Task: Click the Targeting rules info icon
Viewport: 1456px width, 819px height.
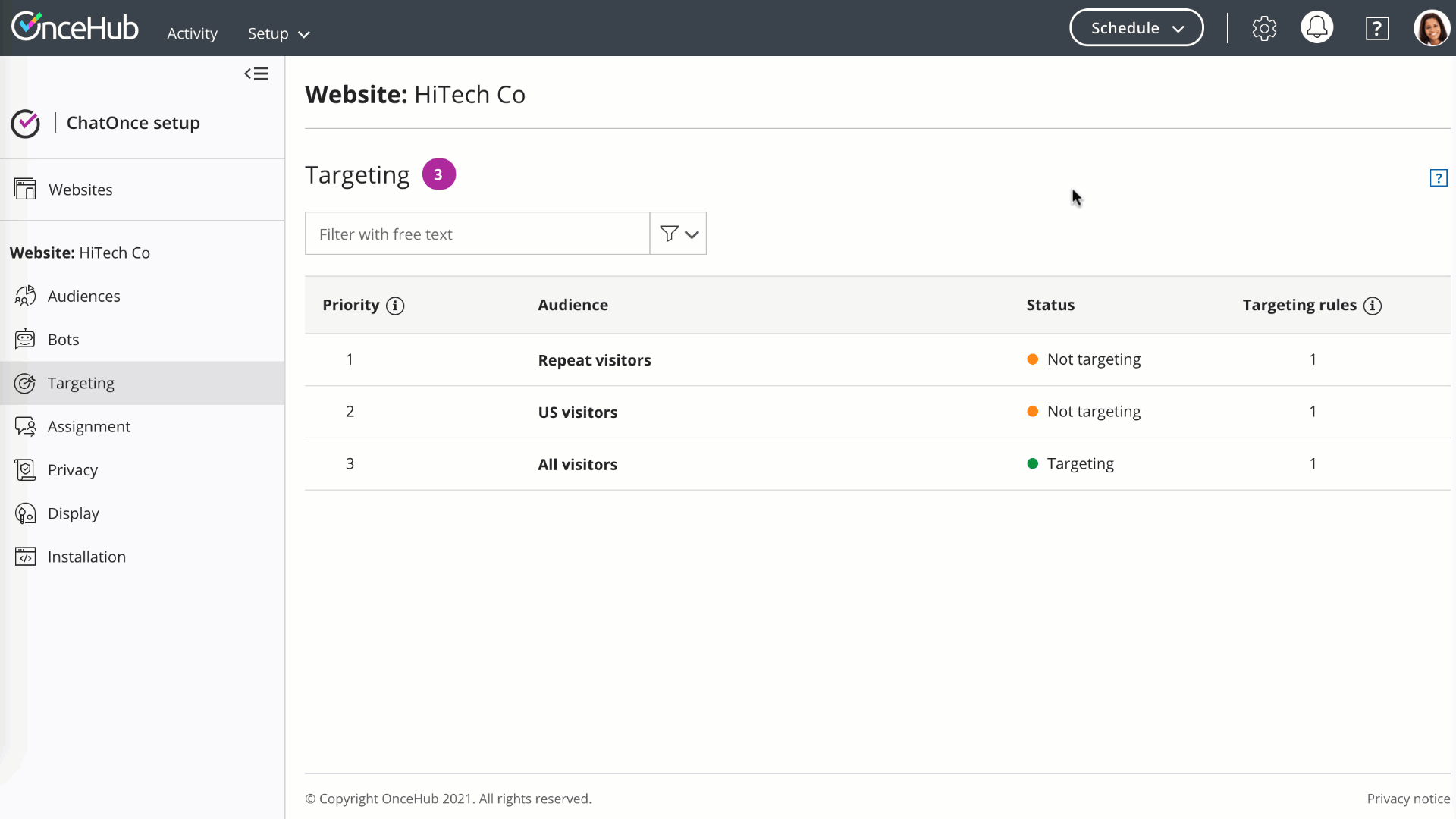Action: 1373,306
